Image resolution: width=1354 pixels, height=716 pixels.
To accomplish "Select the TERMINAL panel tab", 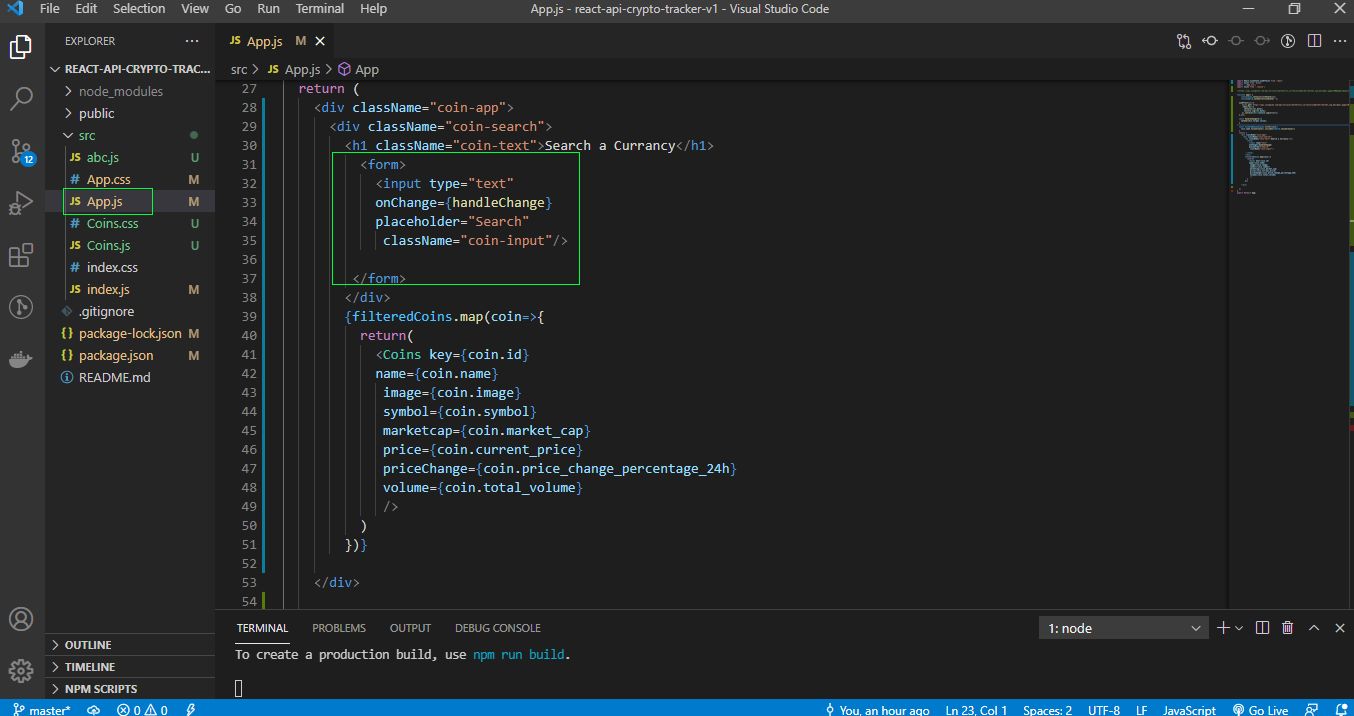I will click(x=262, y=628).
